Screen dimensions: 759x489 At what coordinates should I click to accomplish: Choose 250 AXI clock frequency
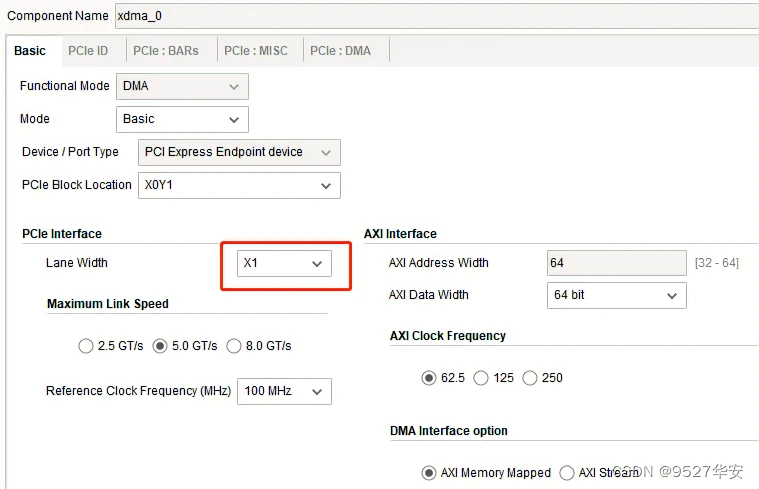point(530,378)
